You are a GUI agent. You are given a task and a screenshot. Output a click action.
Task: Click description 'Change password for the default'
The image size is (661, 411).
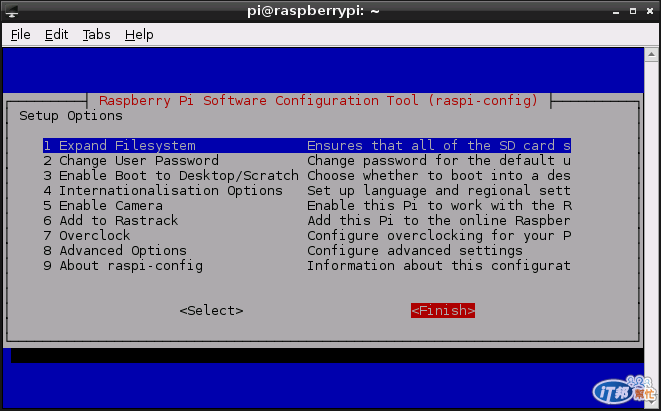(431, 161)
